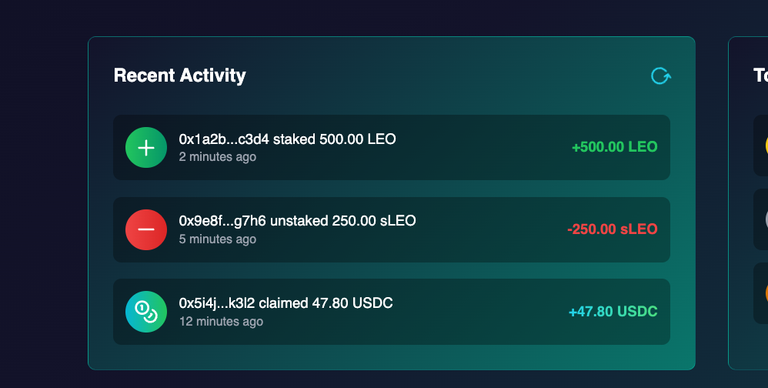
Task: Open the 0x5i4j...k3l2 claimed 47.80 USDC entry
Action: coord(391,312)
